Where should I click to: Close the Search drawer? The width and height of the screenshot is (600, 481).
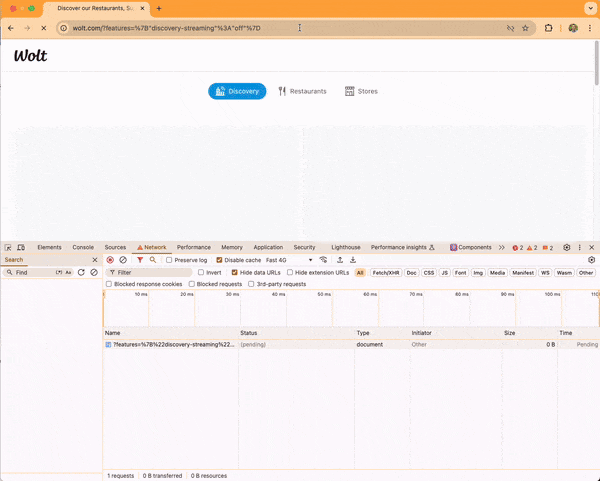95,260
